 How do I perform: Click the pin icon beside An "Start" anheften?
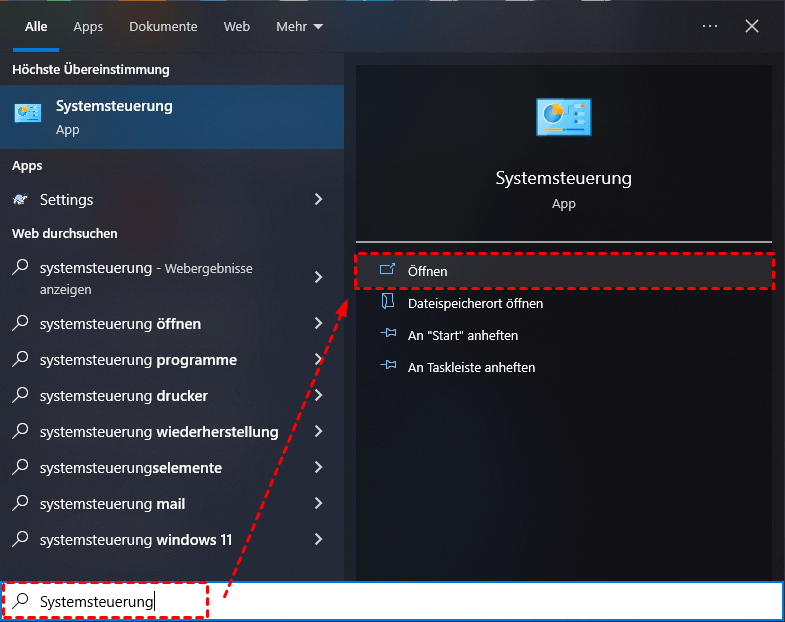388,335
